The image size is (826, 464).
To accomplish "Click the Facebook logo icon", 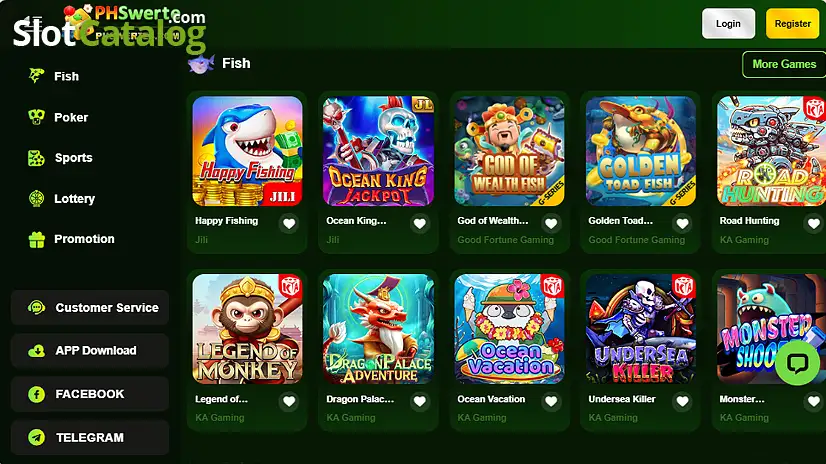I will tap(36, 394).
